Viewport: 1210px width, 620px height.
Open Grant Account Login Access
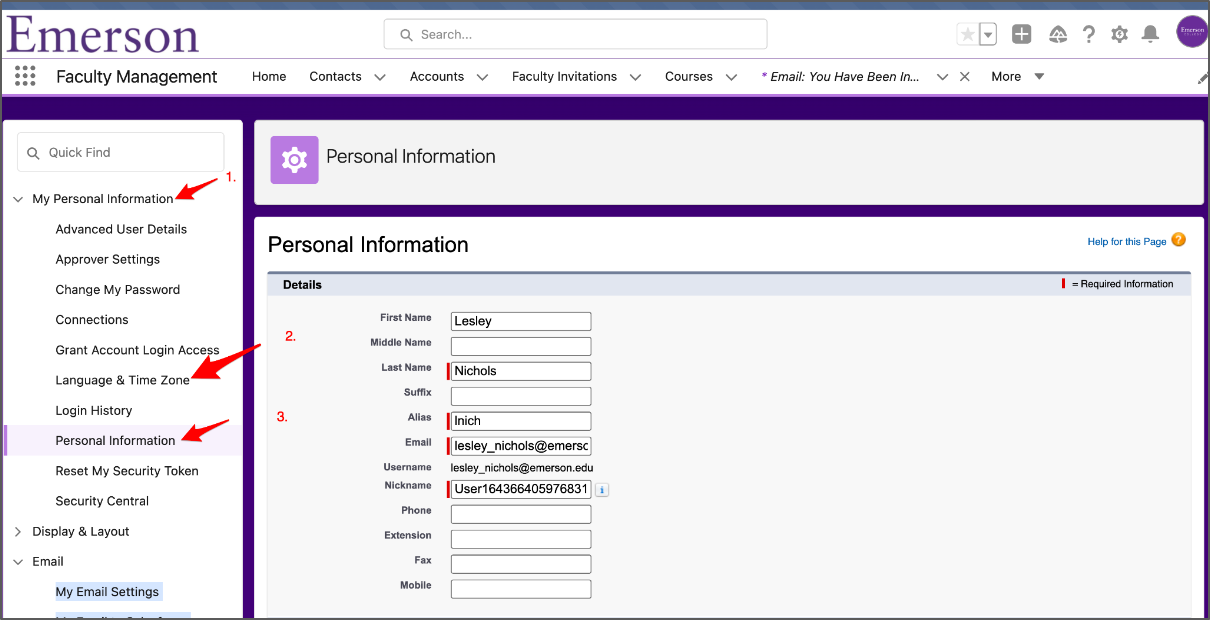[138, 350]
